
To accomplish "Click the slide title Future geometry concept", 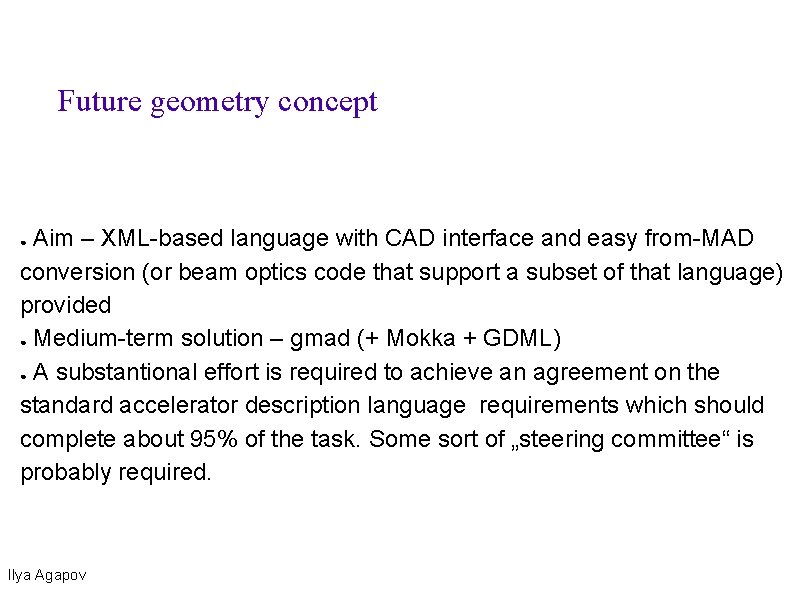I will coord(217,102).
